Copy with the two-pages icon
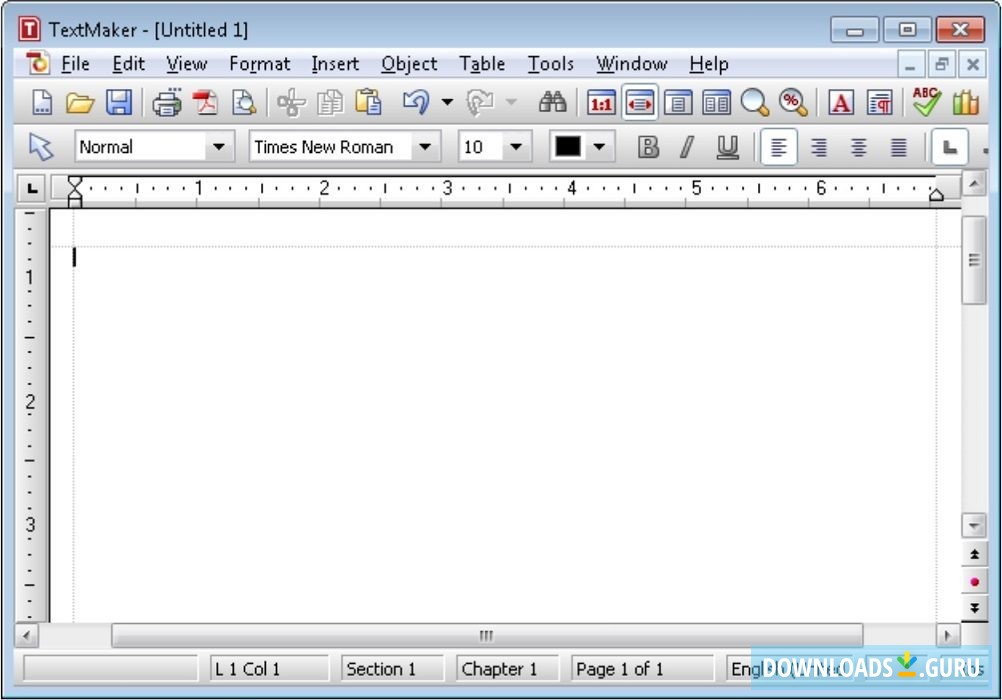This screenshot has width=1002, height=700. (x=330, y=102)
